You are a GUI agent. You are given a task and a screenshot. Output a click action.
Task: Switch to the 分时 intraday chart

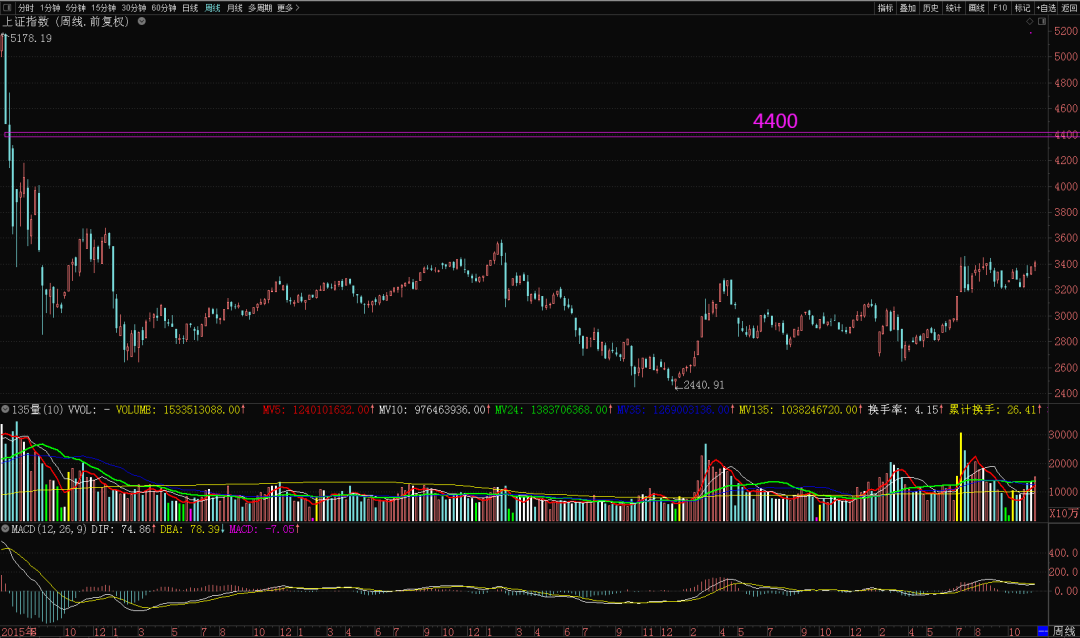pyautogui.click(x=26, y=8)
